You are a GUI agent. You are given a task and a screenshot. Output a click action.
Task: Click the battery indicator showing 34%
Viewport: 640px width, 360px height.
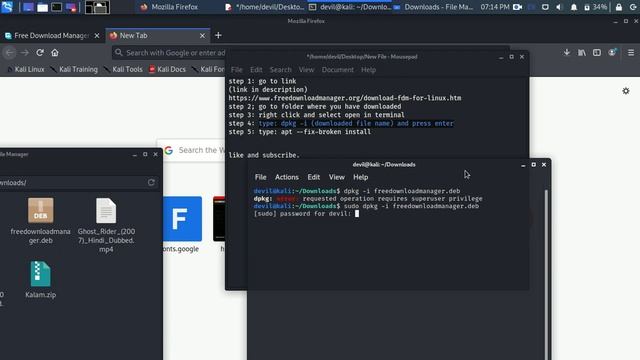(596, 7)
